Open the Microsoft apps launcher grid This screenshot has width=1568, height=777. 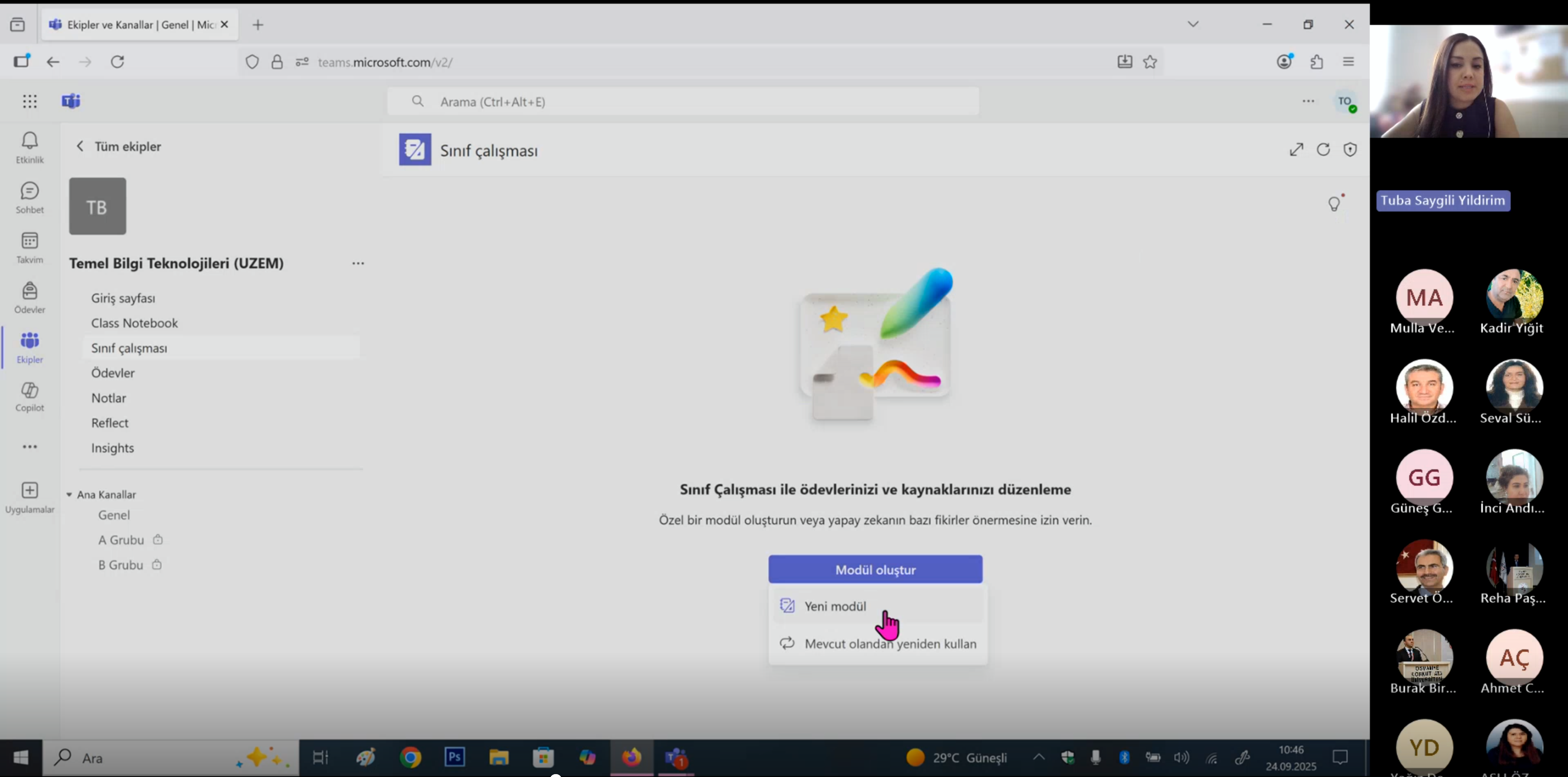pos(29,101)
